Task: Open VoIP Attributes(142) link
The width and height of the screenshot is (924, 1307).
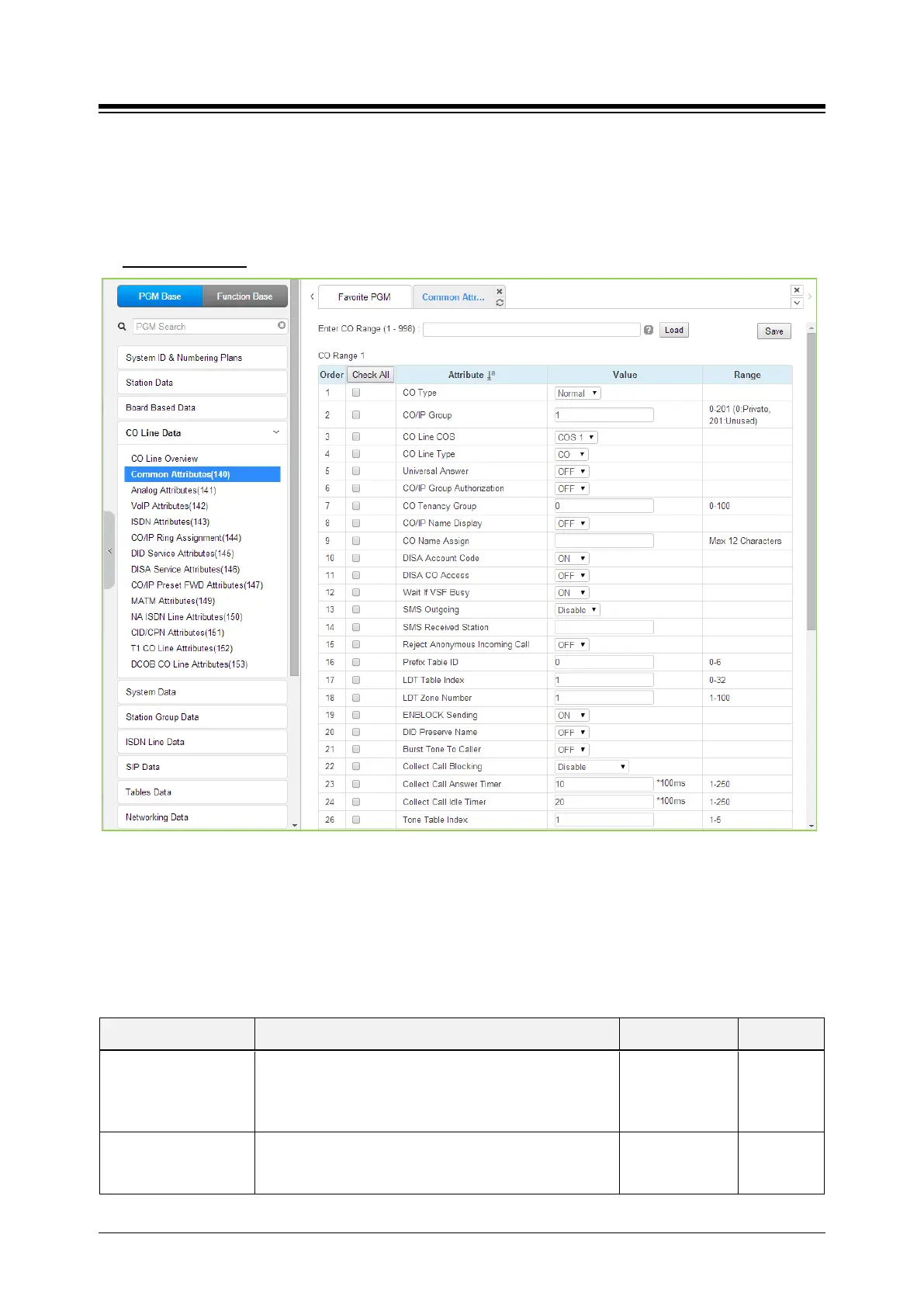Action: 169,506
